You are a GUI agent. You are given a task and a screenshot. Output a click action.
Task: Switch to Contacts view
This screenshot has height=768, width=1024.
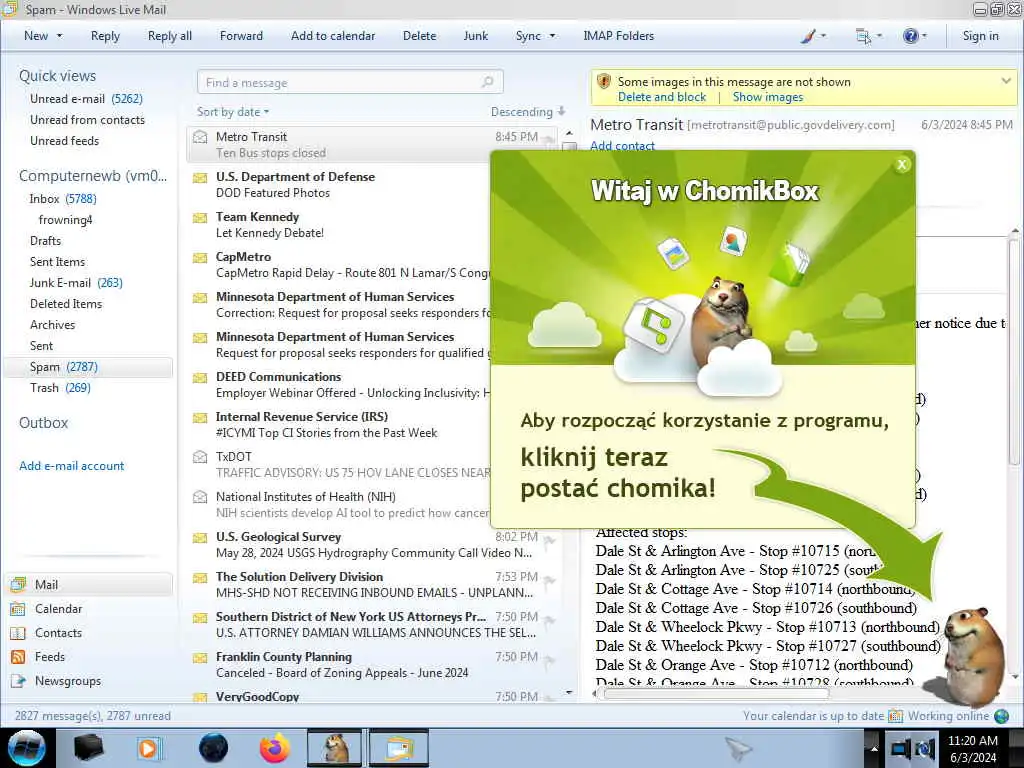[46, 633]
